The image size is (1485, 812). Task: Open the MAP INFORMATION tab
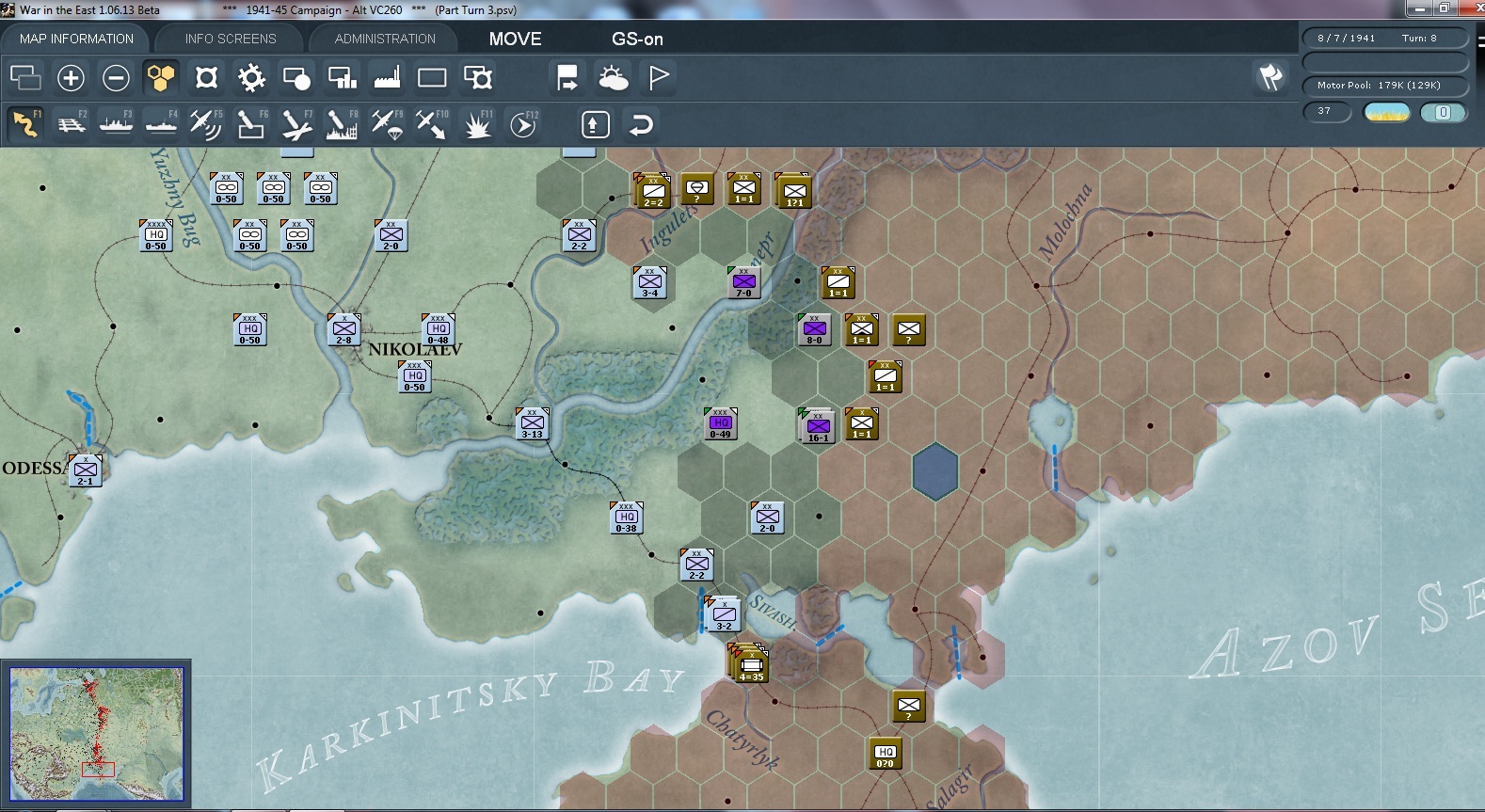(76, 39)
